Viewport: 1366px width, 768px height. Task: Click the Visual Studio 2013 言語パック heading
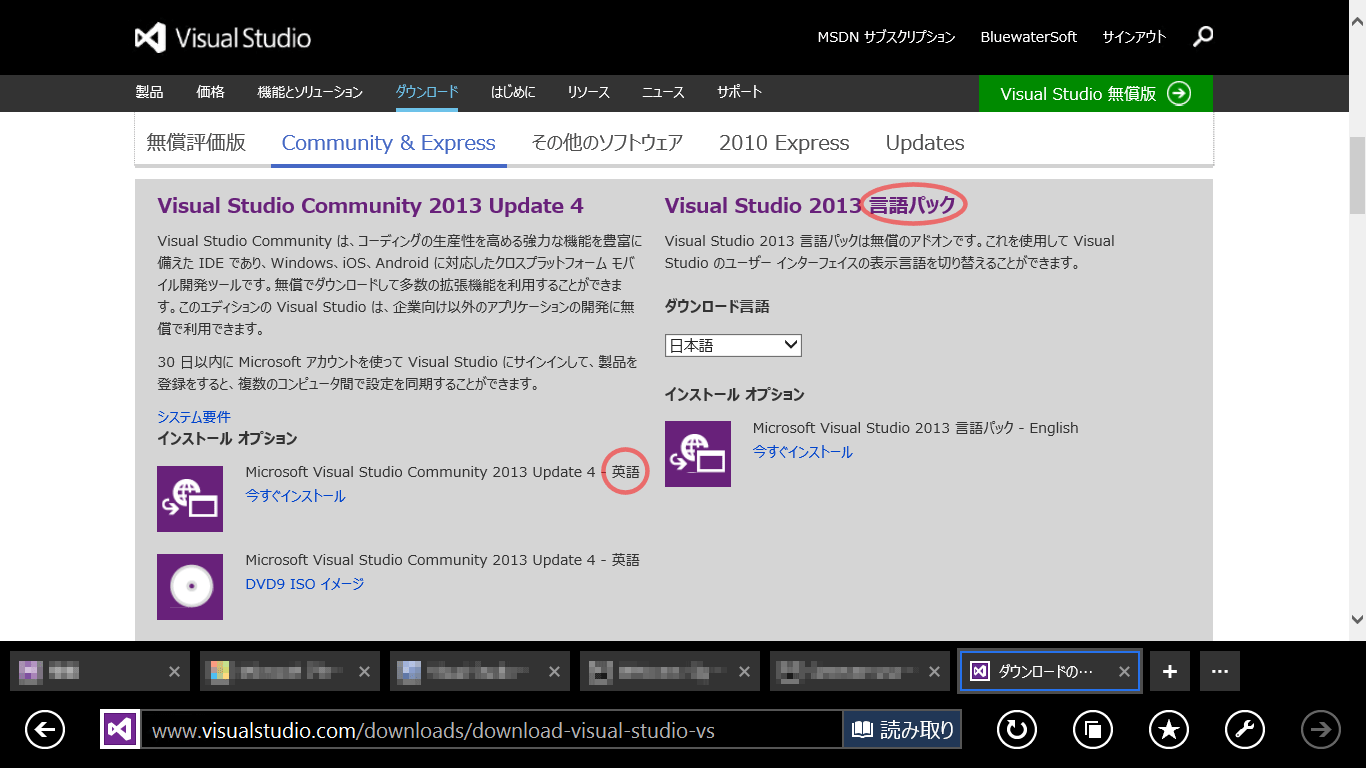pyautogui.click(x=812, y=206)
